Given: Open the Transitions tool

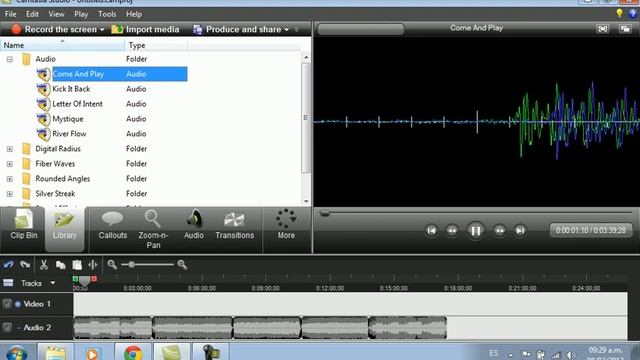Looking at the screenshot, I should (235, 225).
